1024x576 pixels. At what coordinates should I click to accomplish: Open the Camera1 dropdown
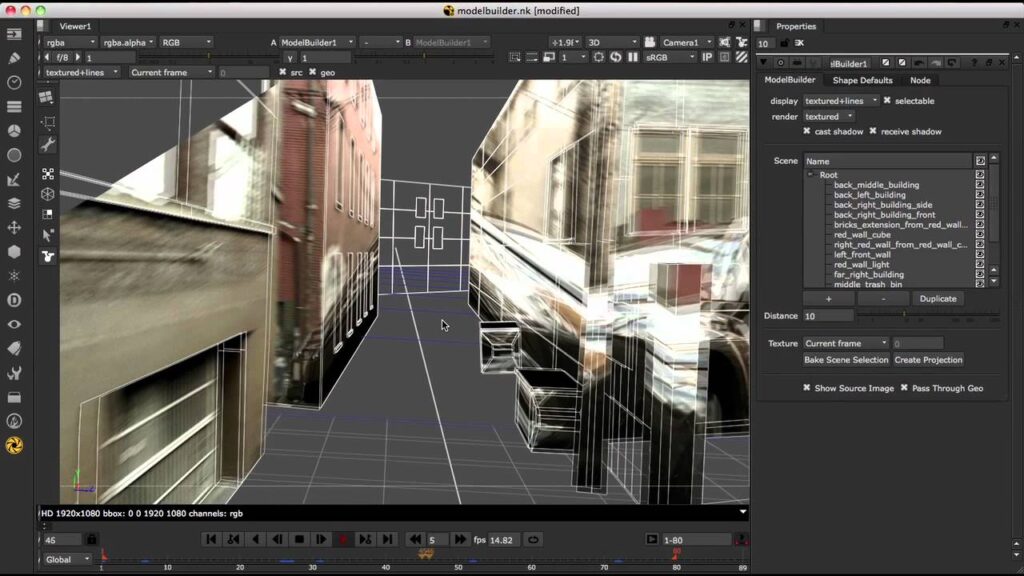point(686,42)
